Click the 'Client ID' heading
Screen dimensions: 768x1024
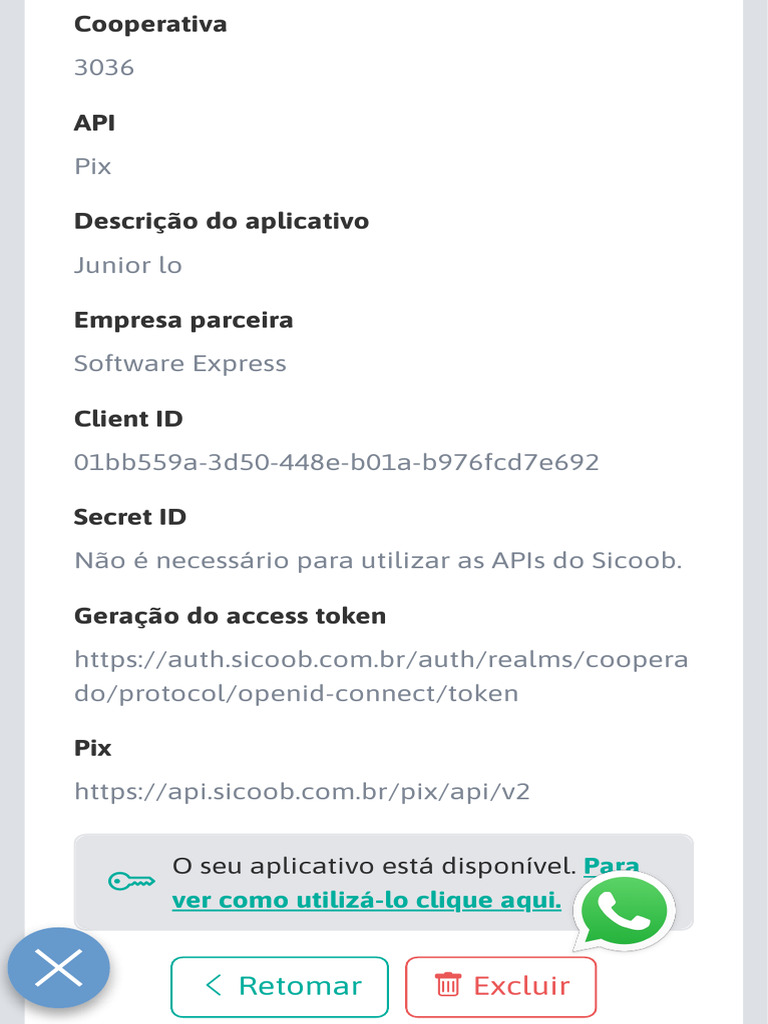pos(128,419)
